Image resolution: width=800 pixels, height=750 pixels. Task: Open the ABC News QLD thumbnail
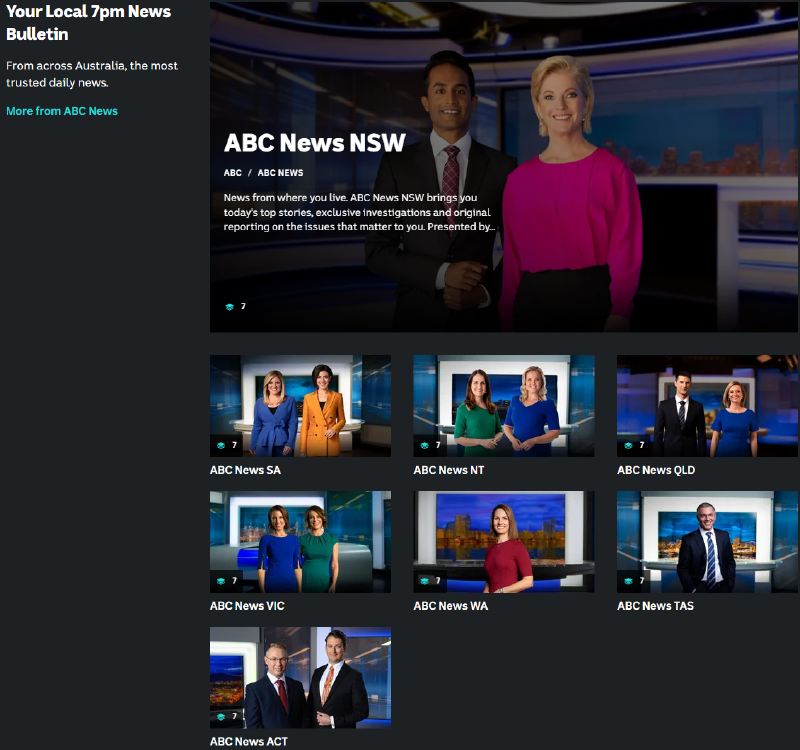click(x=707, y=406)
